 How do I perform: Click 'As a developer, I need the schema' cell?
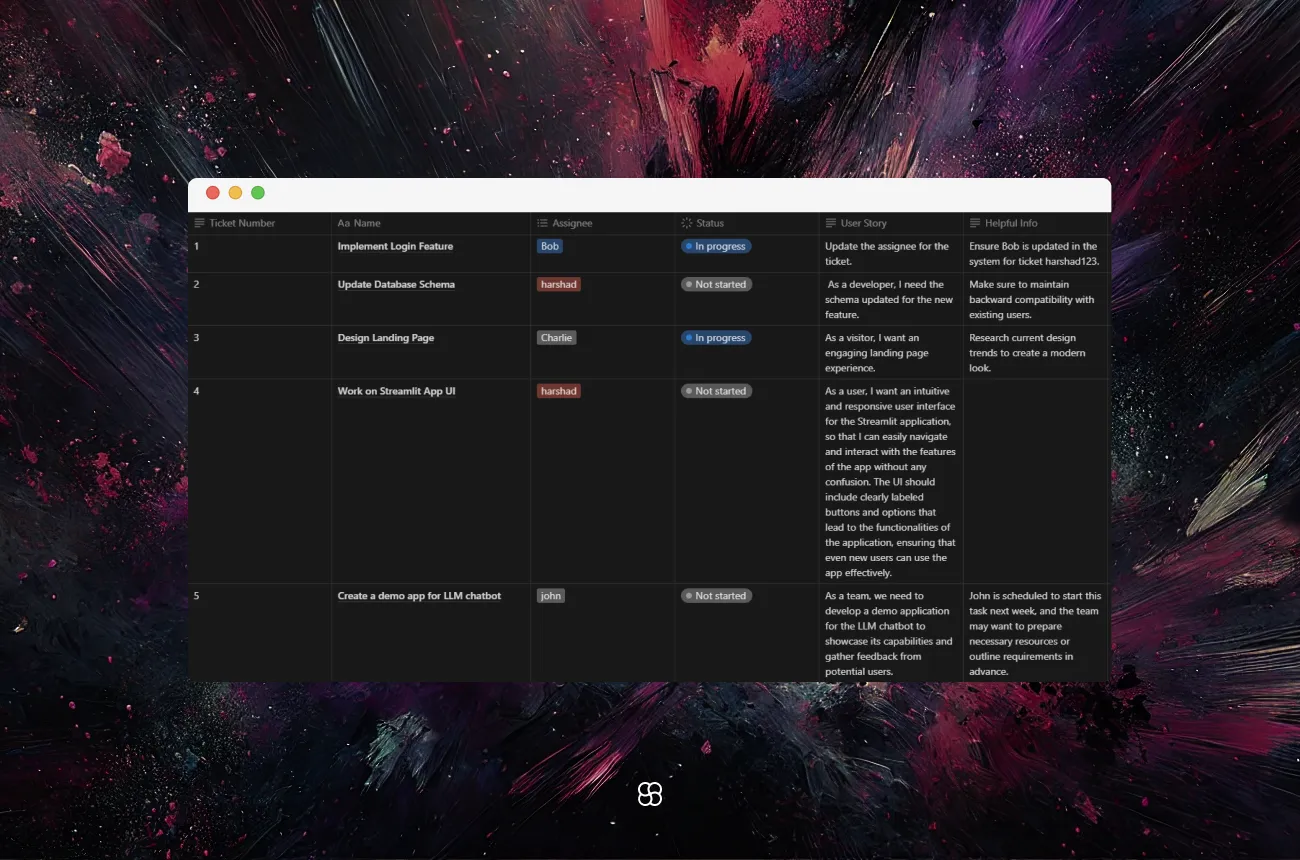(891, 299)
